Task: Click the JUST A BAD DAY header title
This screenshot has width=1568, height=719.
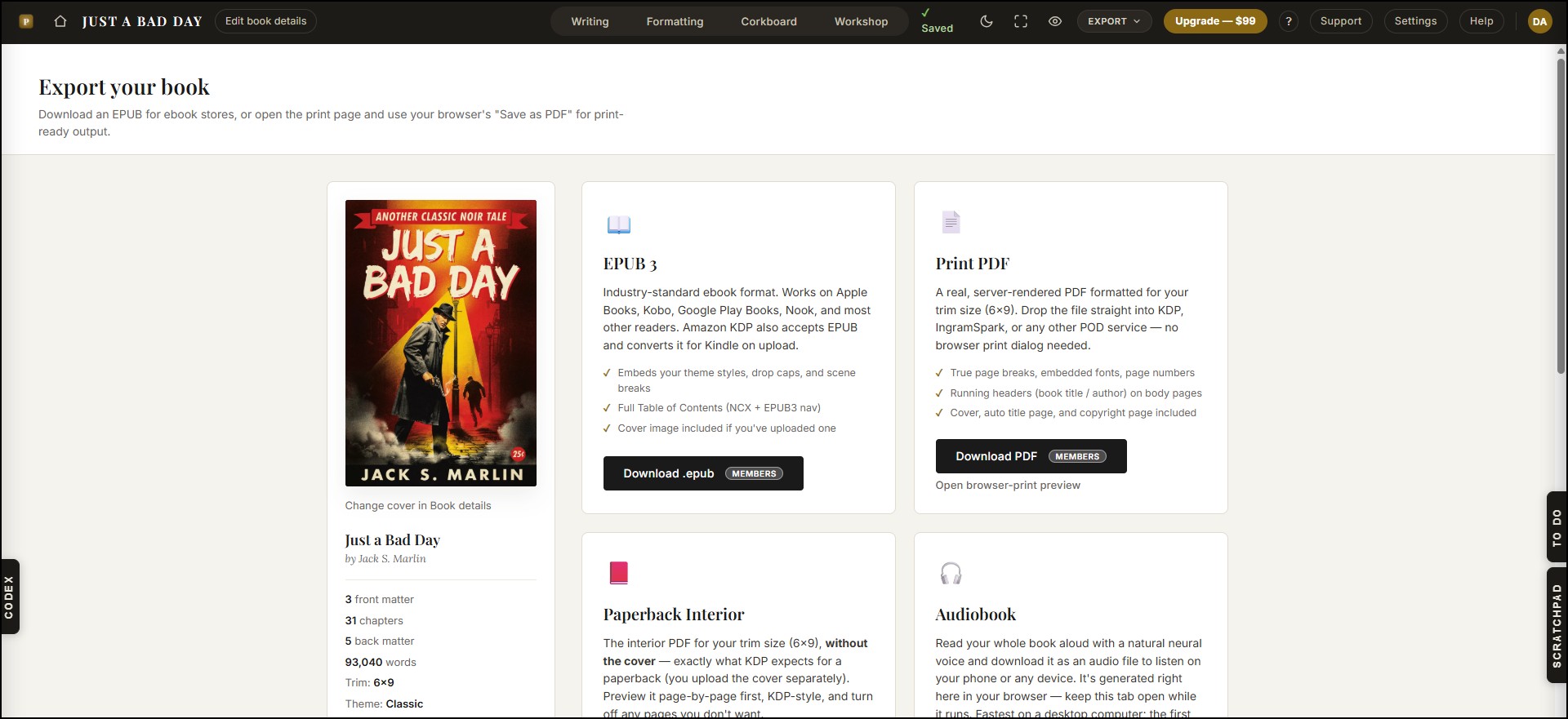Action: coord(142,22)
